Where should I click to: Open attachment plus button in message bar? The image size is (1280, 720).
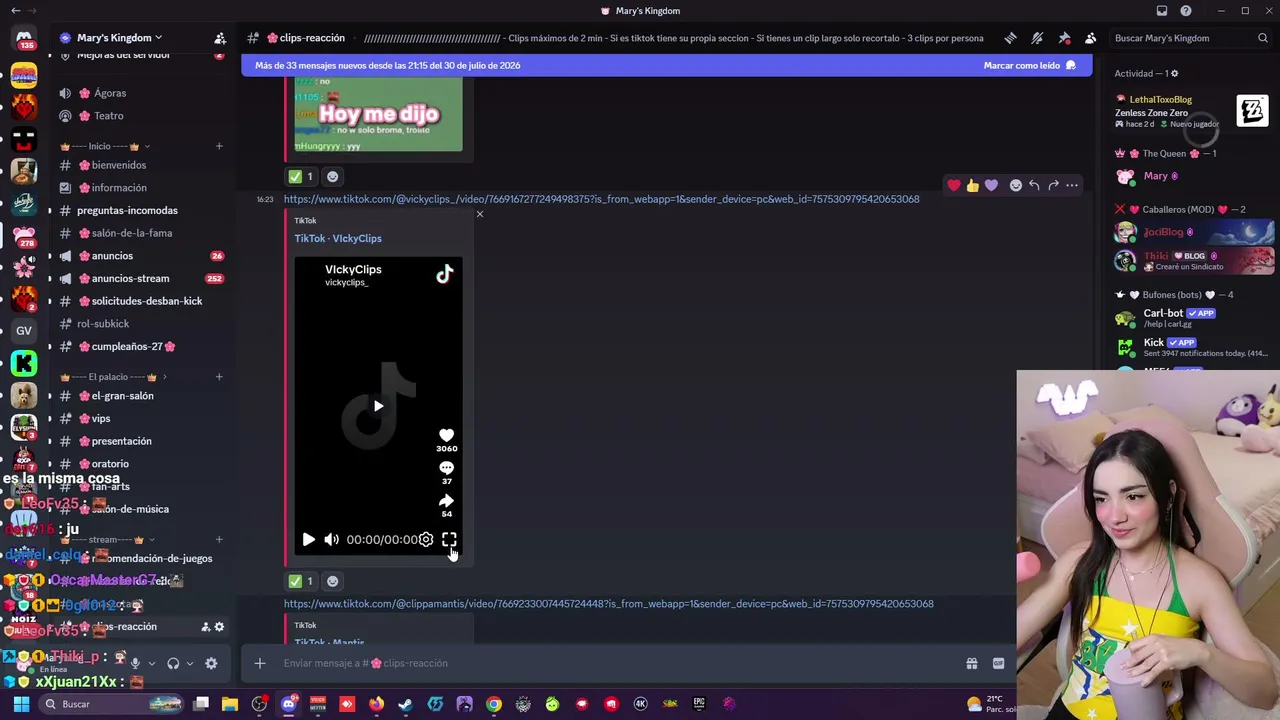(260, 663)
